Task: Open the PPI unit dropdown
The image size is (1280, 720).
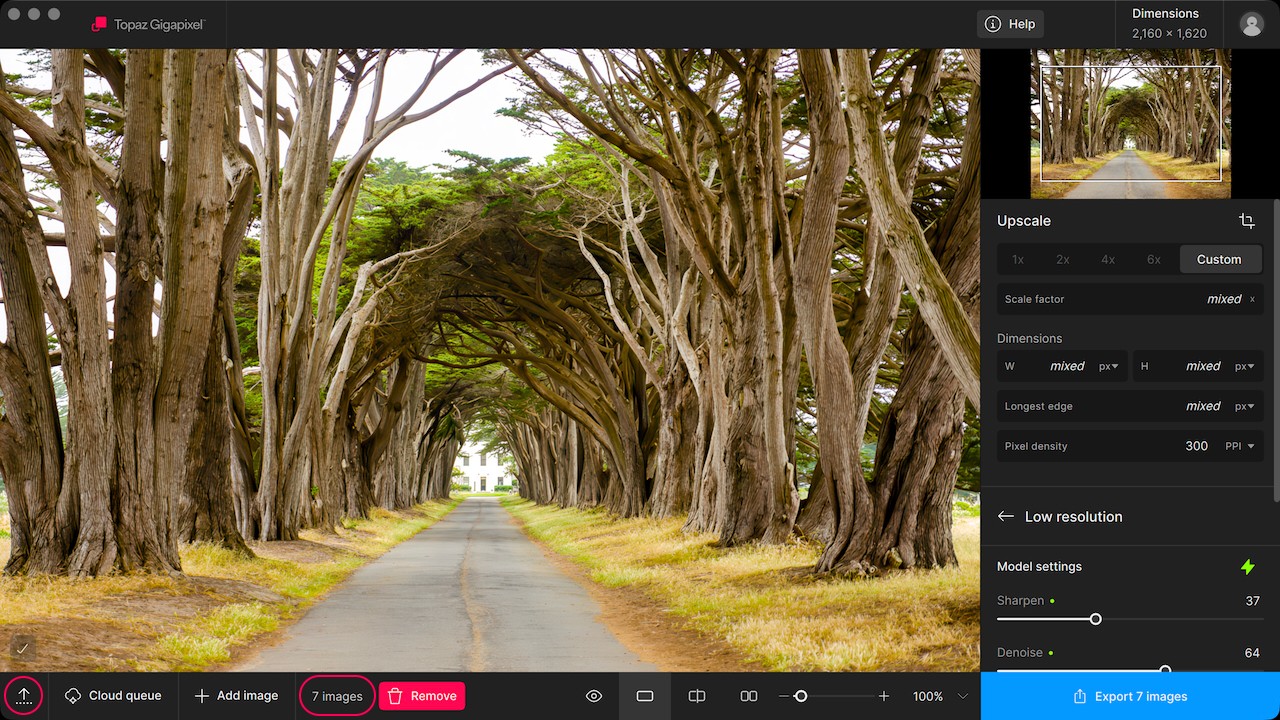Action: [1240, 446]
